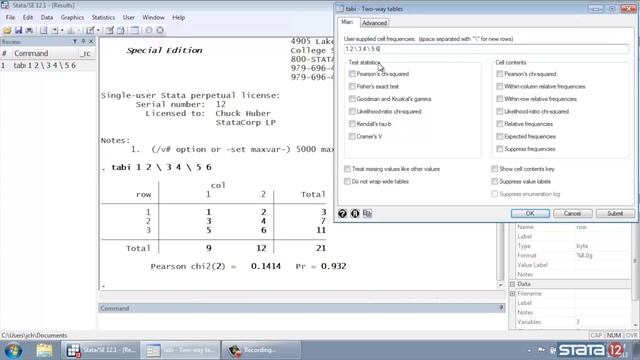Click the Print results toolbar icon

coord(29,30)
